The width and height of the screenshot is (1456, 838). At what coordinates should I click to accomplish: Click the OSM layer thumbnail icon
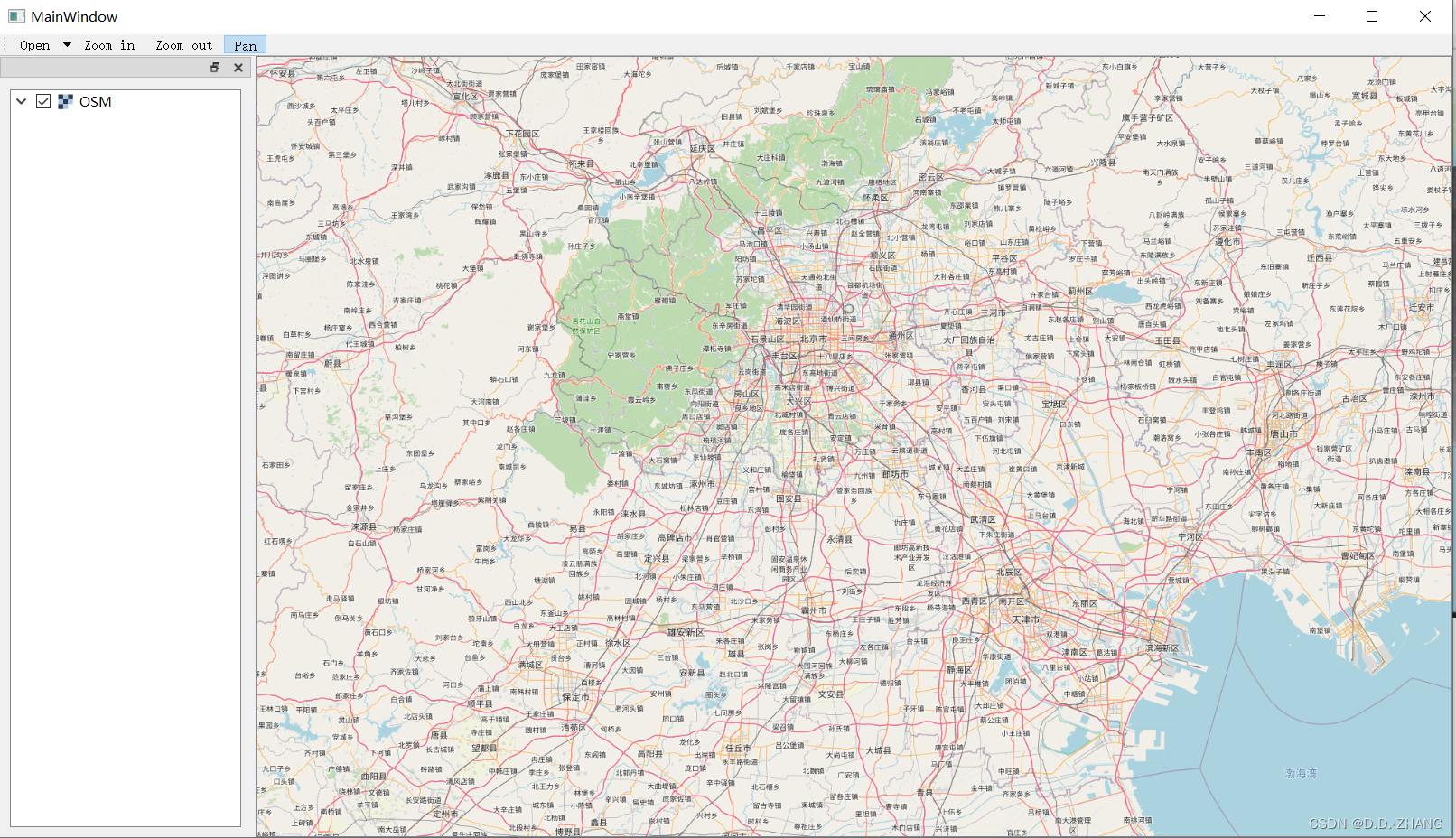64,101
